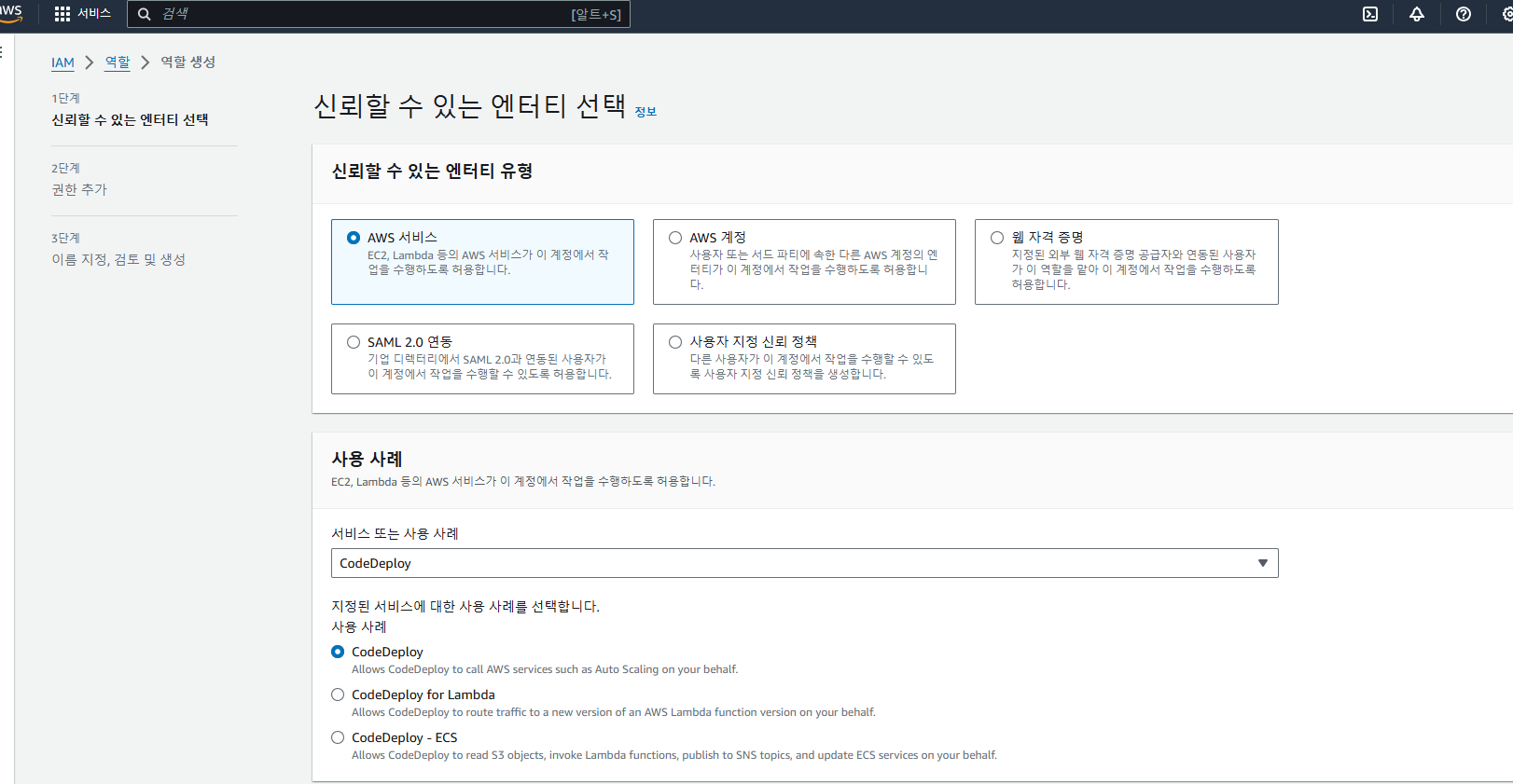The height and width of the screenshot is (784, 1513).
Task: Click the 사용자 지정 신뢰 정책 description text
Action: click(x=812, y=366)
